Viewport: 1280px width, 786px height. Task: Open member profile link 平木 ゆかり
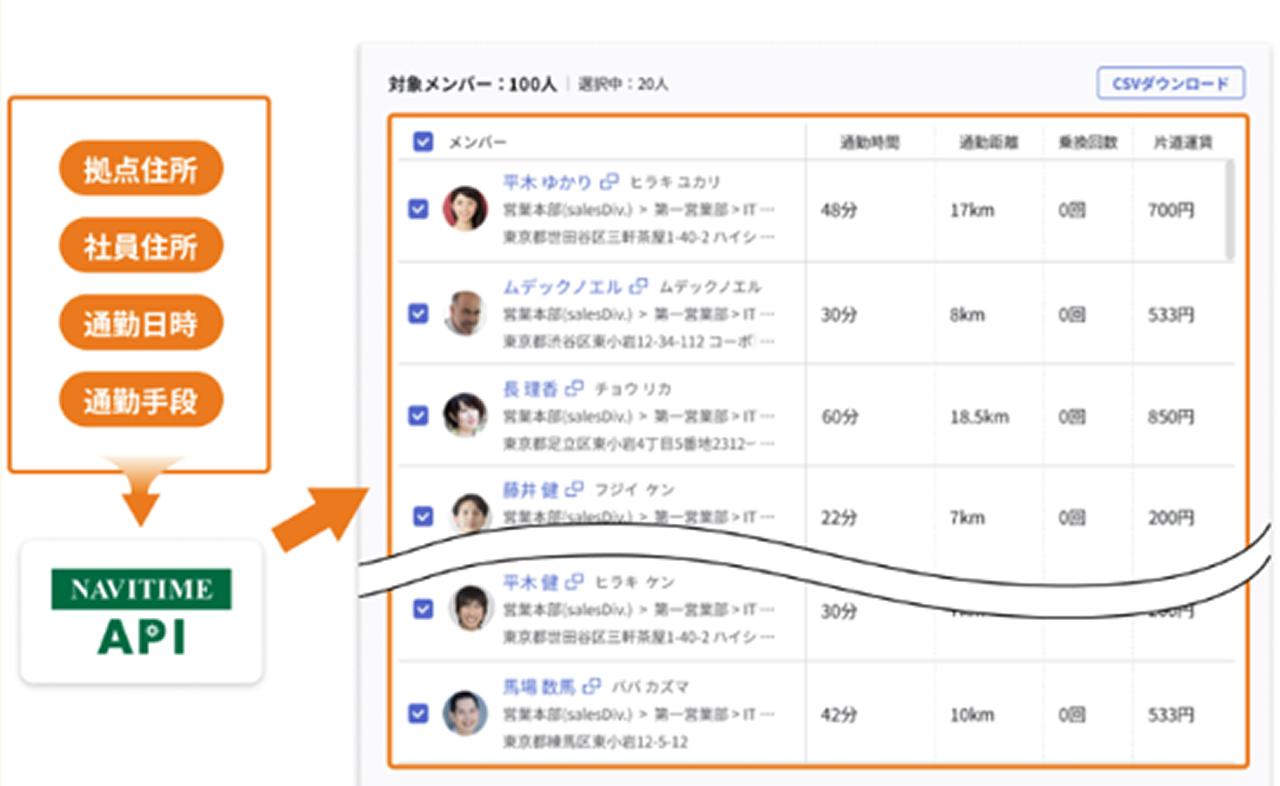(547, 182)
